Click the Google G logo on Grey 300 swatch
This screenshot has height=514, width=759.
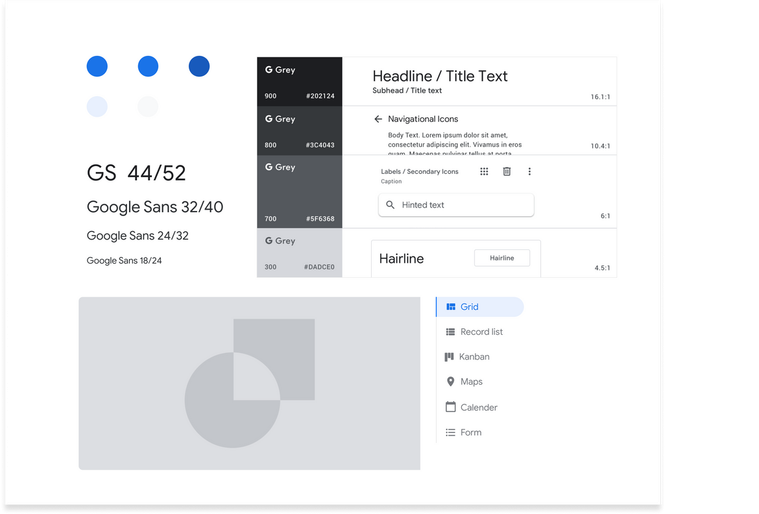pos(269,241)
